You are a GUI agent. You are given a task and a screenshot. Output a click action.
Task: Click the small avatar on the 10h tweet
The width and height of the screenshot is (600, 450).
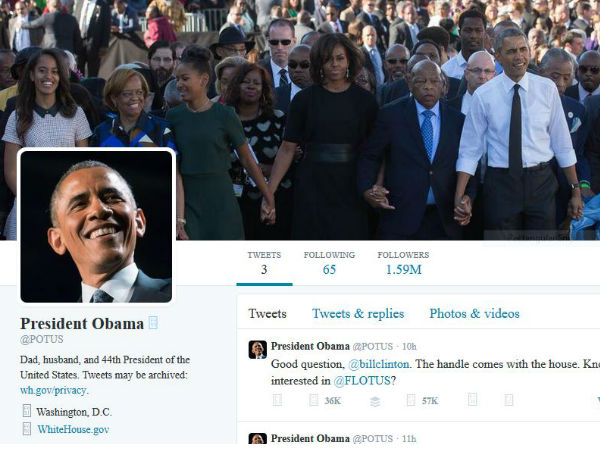tap(258, 350)
